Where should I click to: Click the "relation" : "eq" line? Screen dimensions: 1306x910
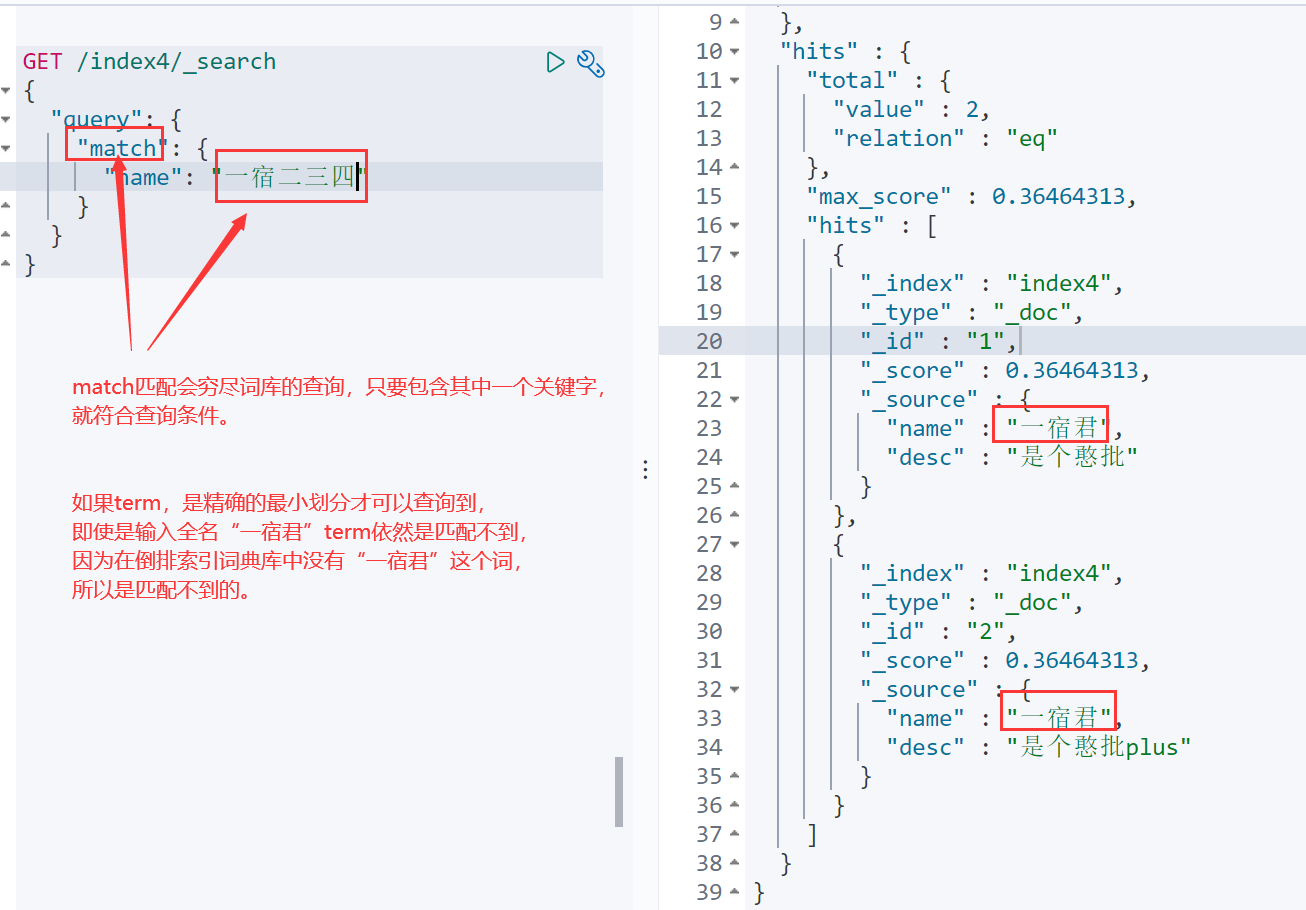(945, 138)
